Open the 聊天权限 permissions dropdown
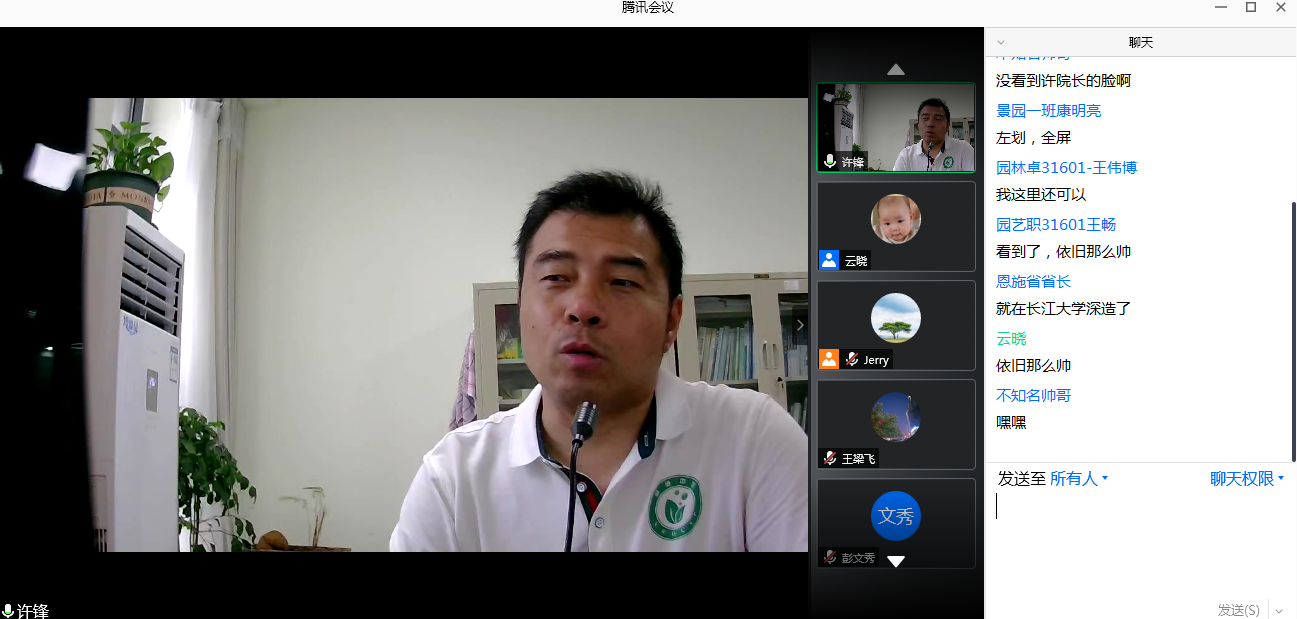Viewport: 1297px width, 619px height. (1246, 479)
